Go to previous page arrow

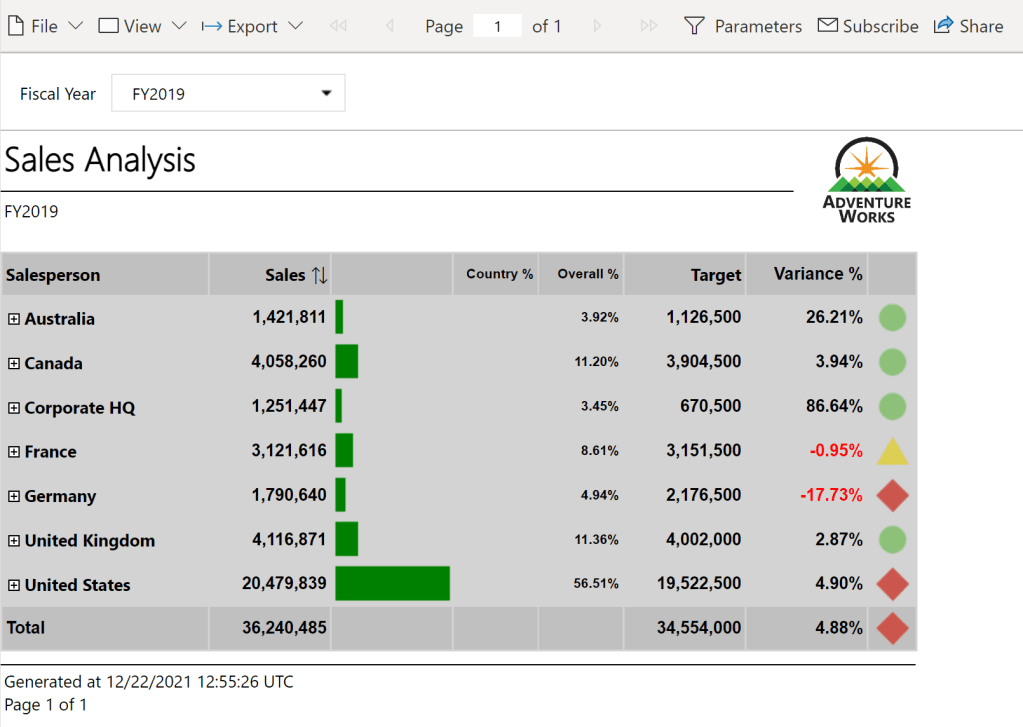pyautogui.click(x=389, y=26)
